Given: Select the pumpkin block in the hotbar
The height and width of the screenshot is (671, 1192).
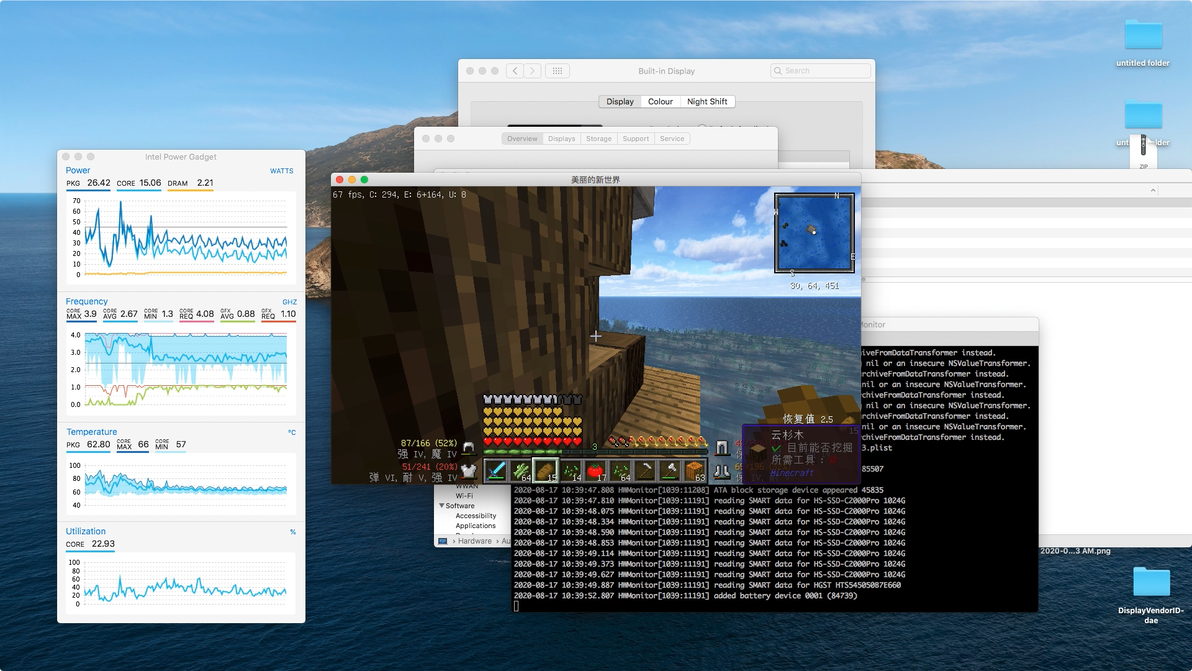Looking at the screenshot, I should click(x=695, y=471).
